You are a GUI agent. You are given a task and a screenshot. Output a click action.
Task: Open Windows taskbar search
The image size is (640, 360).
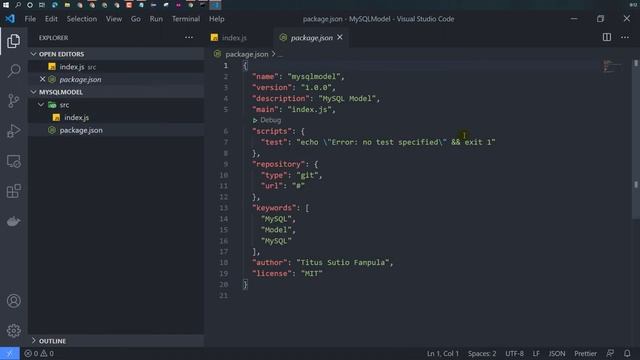pos(18,5)
